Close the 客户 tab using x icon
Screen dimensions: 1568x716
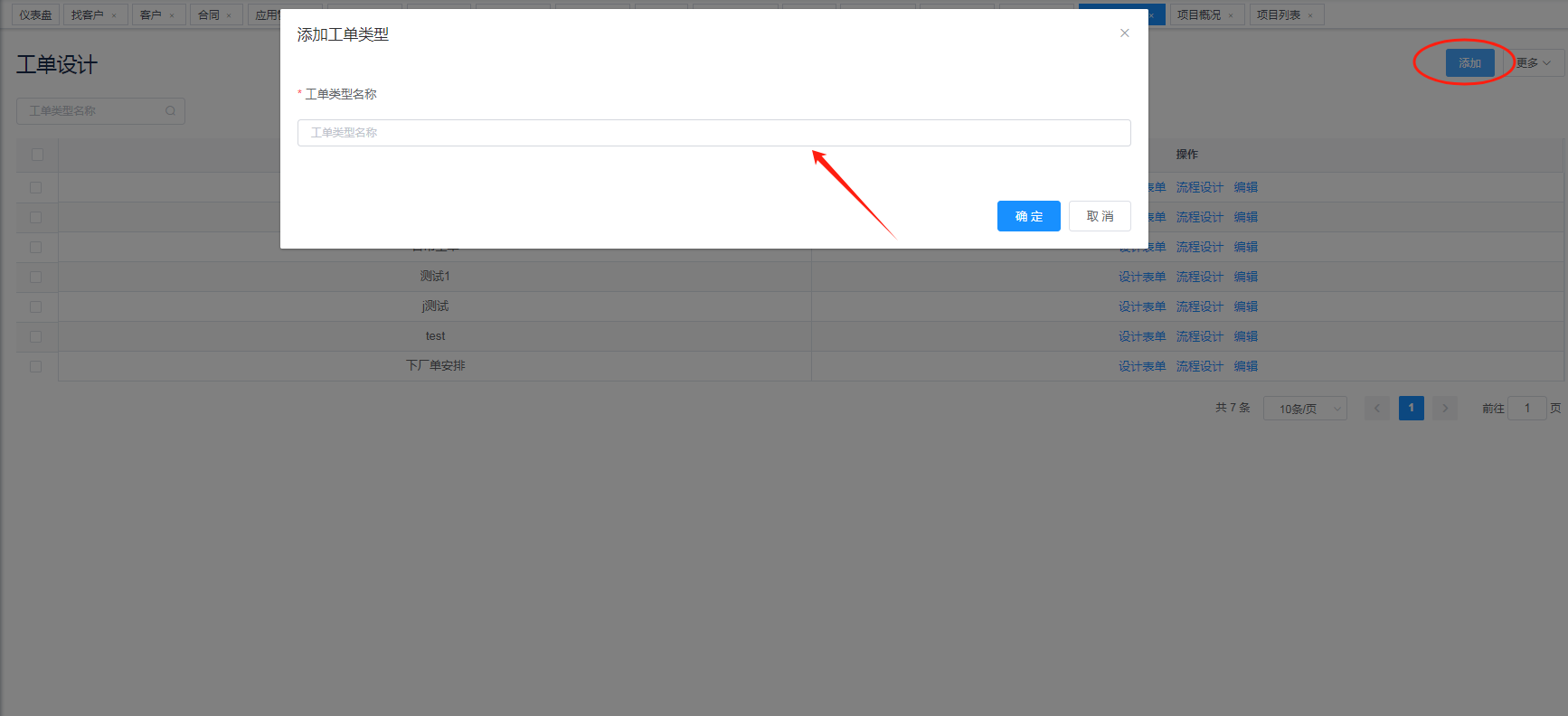coord(172,15)
